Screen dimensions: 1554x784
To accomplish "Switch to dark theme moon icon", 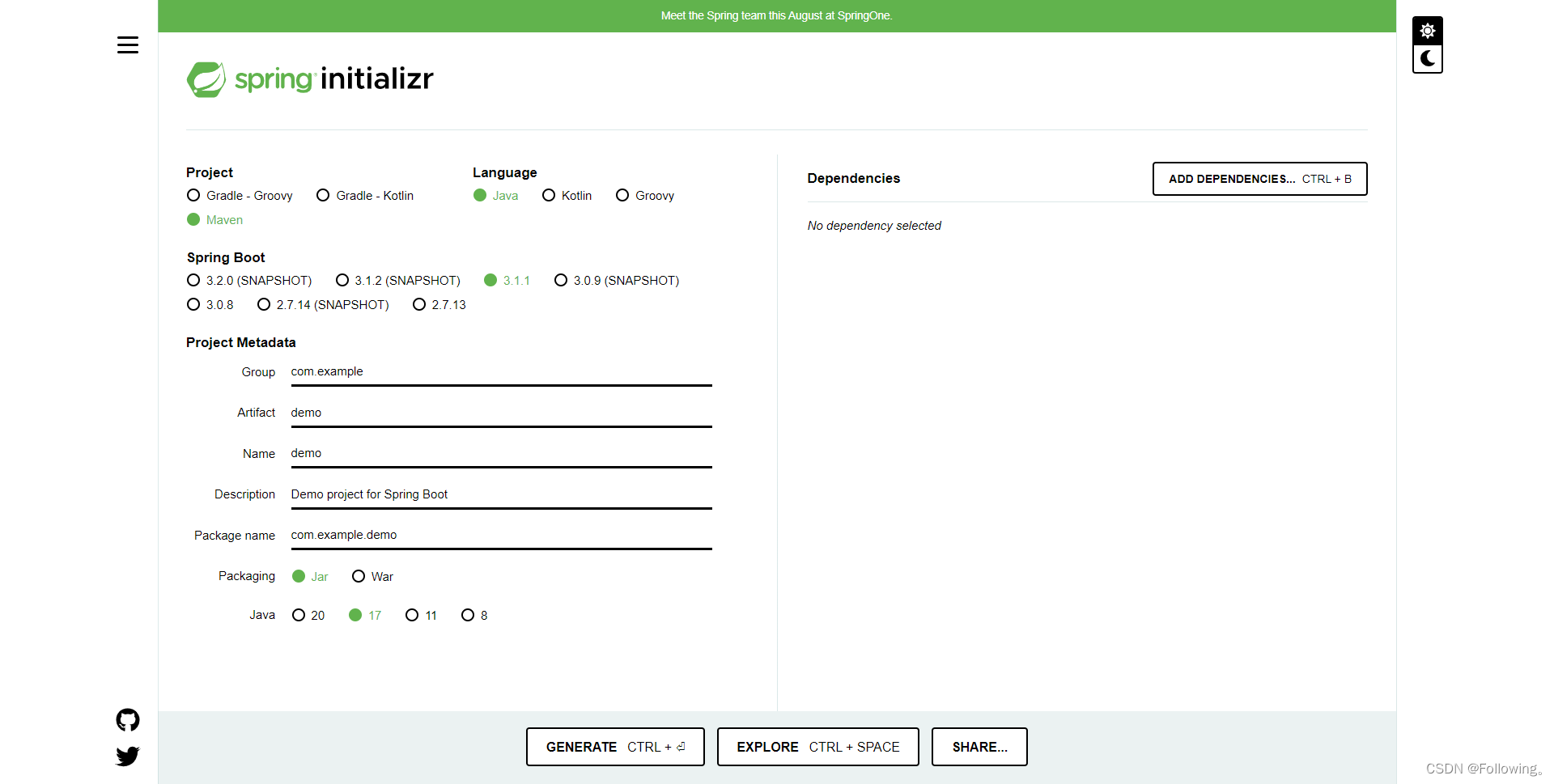I will 1428,59.
